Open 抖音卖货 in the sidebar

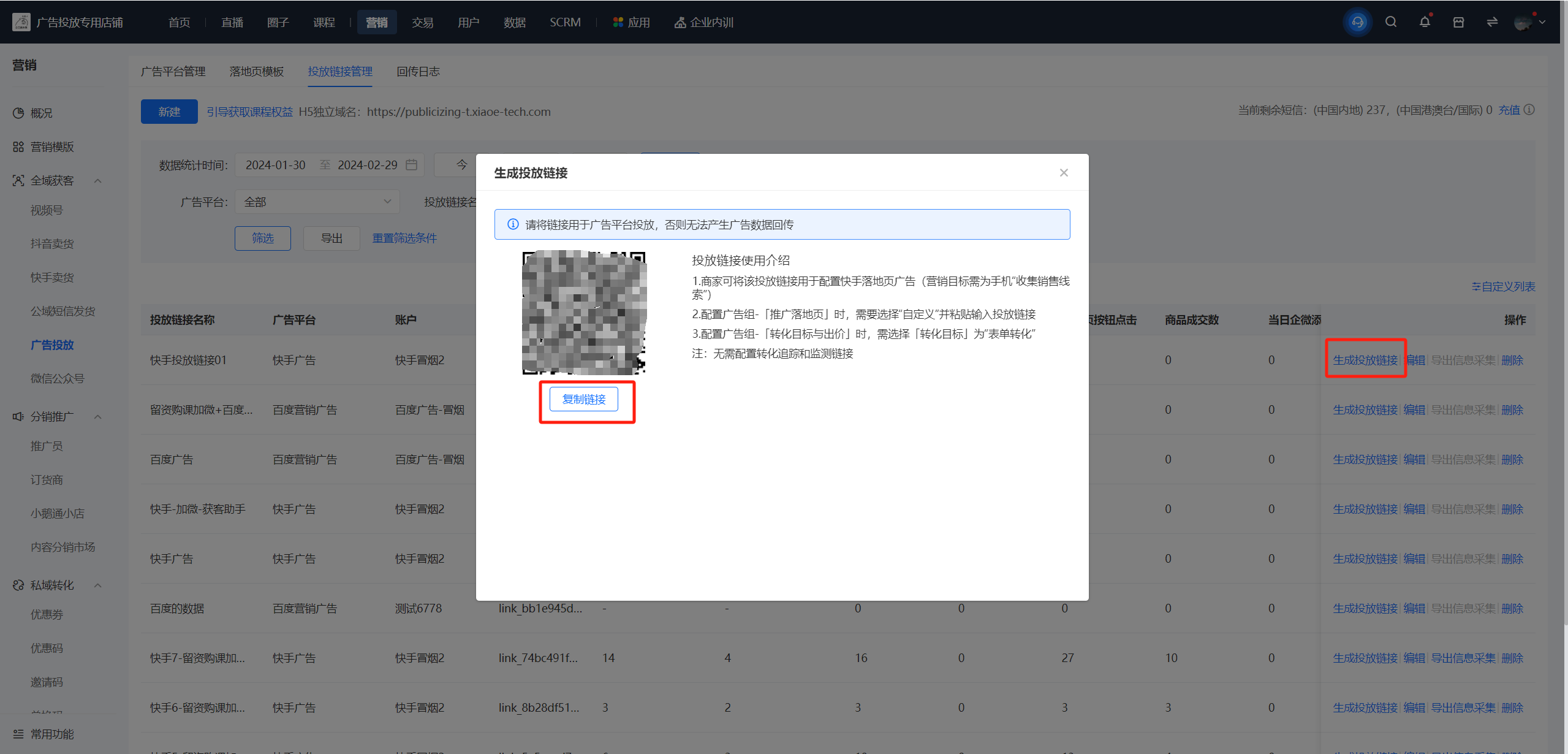52,244
